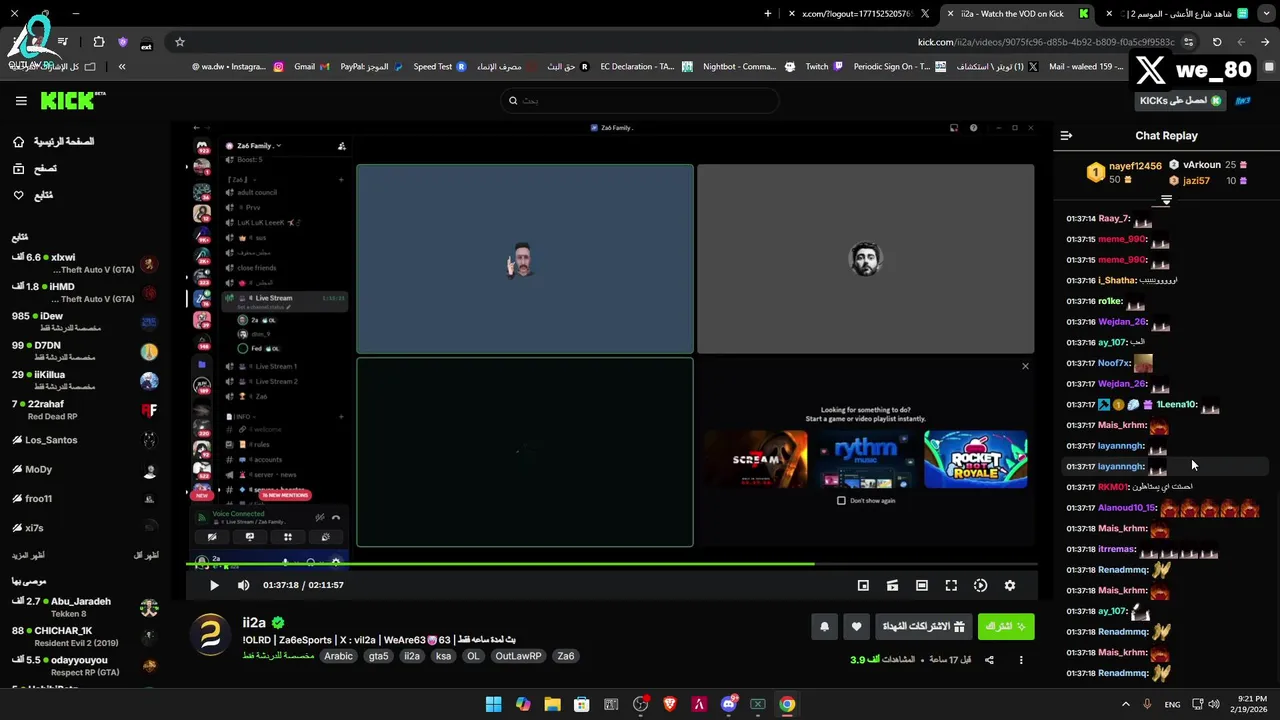Open Discord from taskbar
Image resolution: width=1280 pixels, height=720 pixels.
pos(728,704)
